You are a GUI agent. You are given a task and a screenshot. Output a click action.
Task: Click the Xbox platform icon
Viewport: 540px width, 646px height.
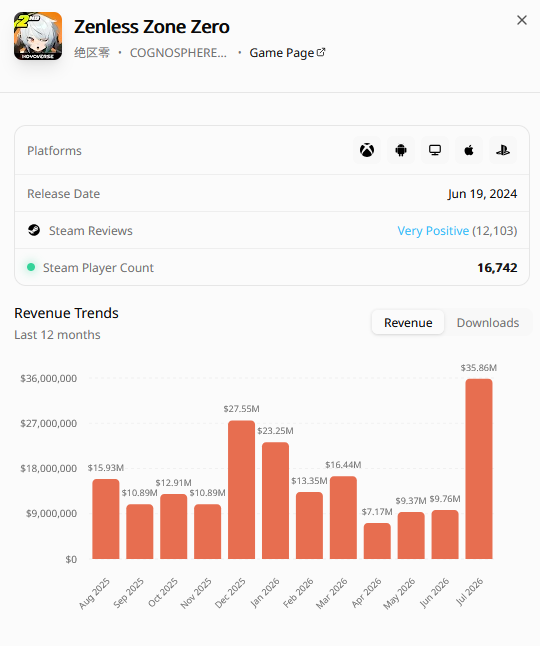[367, 150]
